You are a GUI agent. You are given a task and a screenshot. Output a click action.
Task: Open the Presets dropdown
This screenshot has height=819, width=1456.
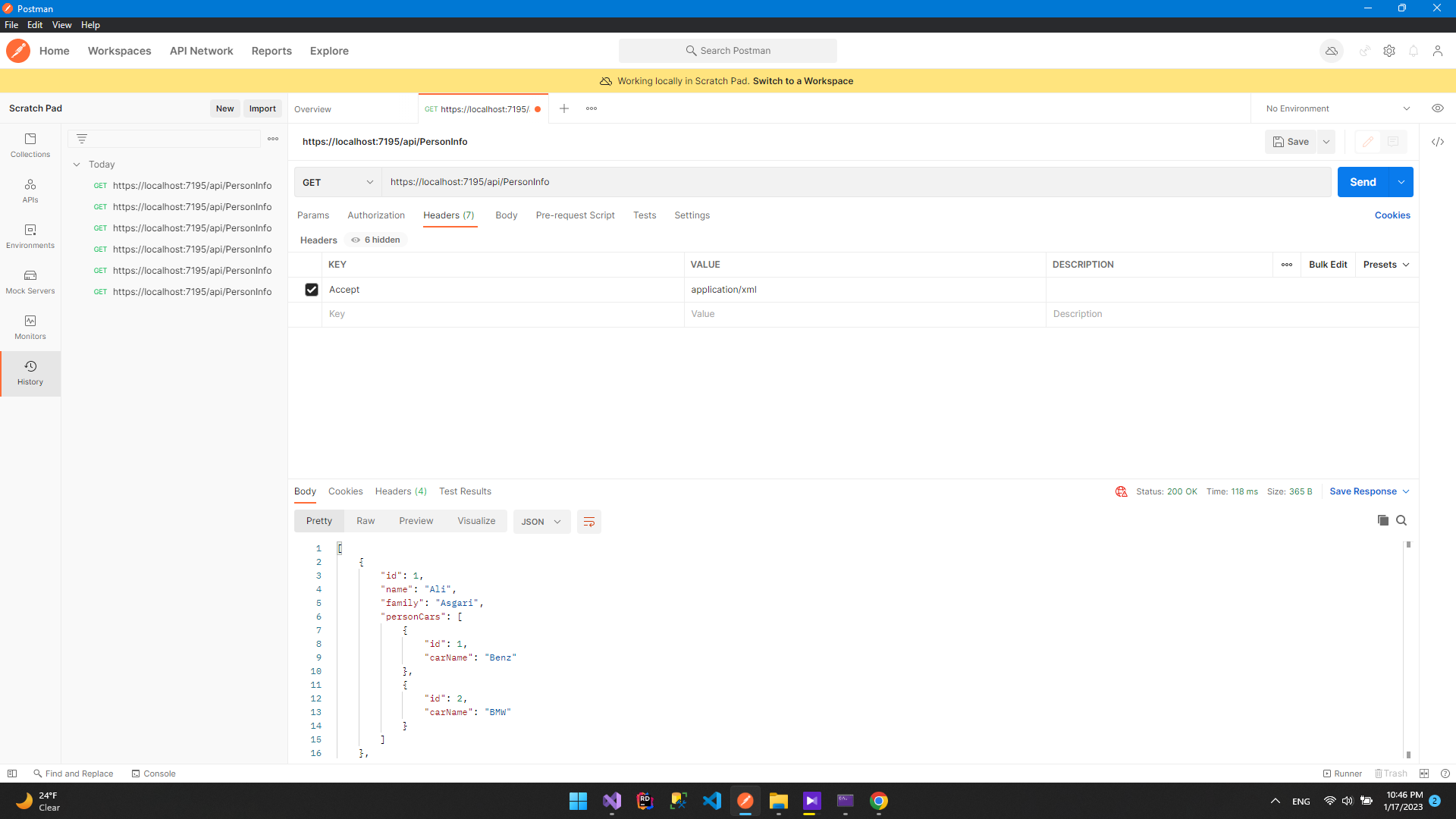coord(1386,265)
